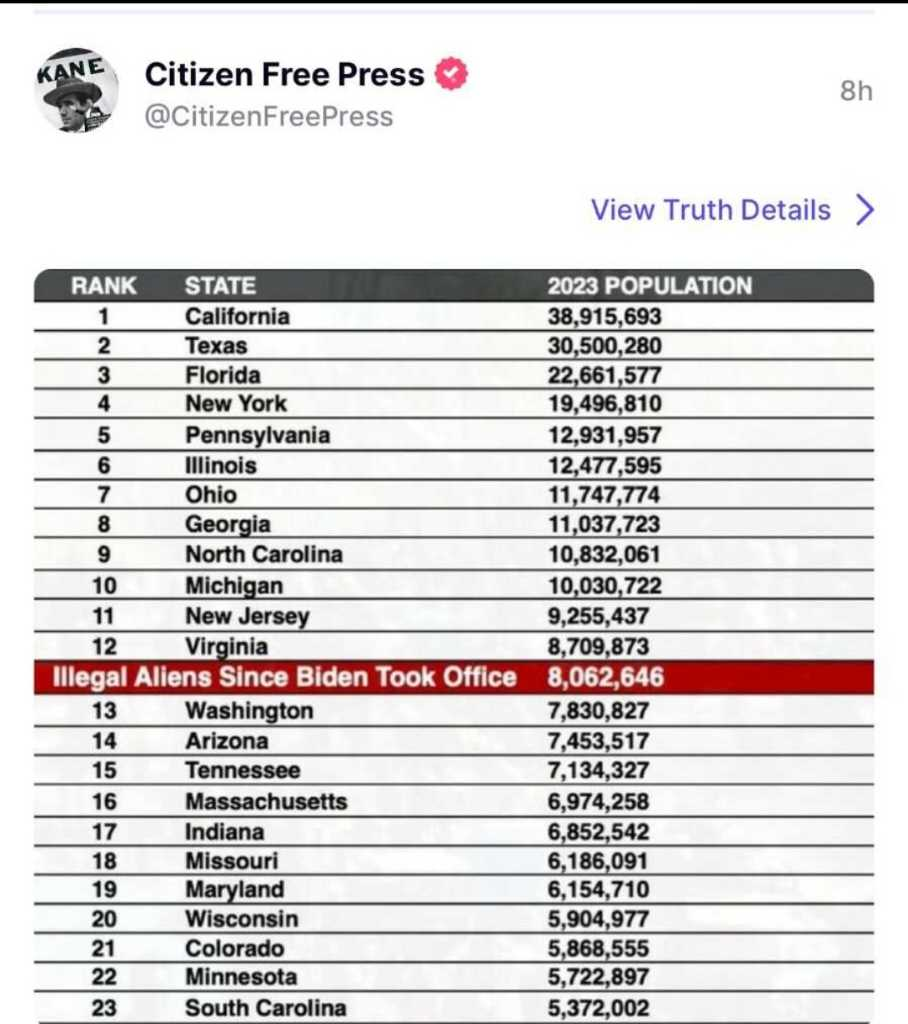Select the RANK column header
Screen dimensions: 908x1024
point(104,286)
